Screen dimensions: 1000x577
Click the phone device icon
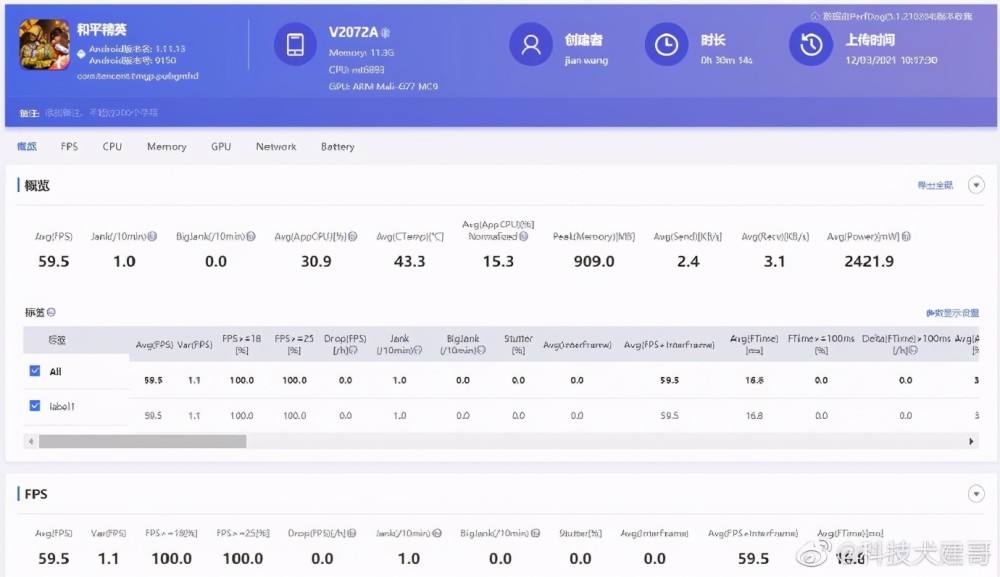point(295,45)
